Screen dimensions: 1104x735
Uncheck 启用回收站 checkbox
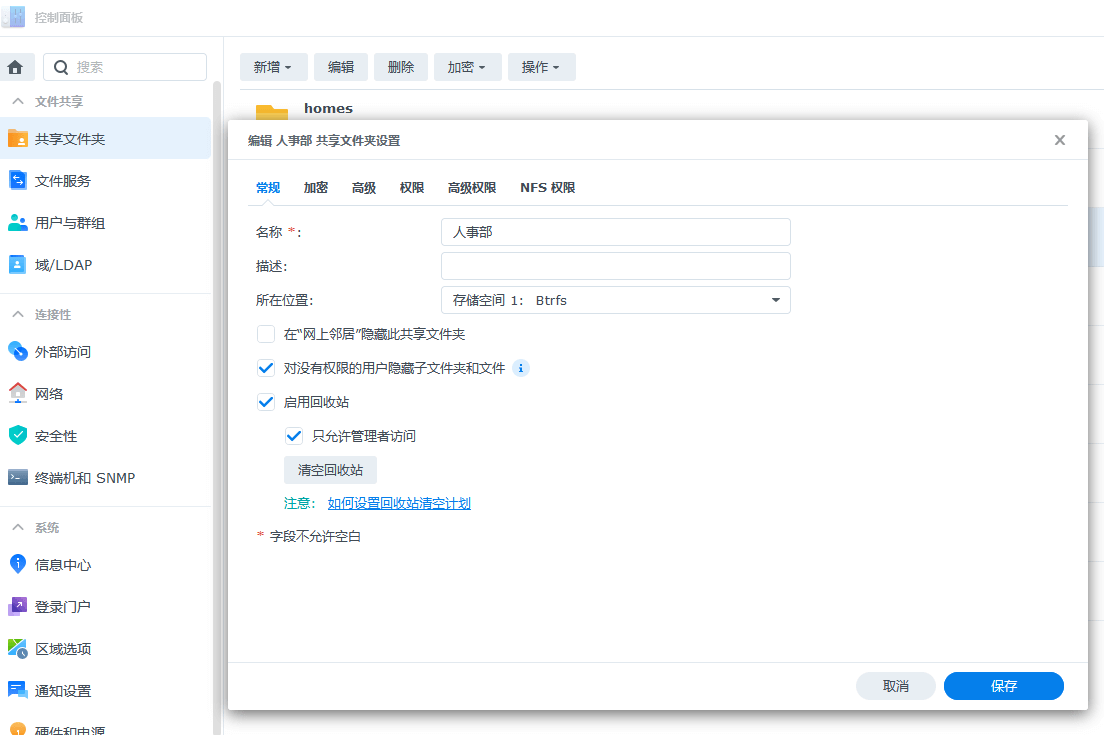tap(266, 402)
